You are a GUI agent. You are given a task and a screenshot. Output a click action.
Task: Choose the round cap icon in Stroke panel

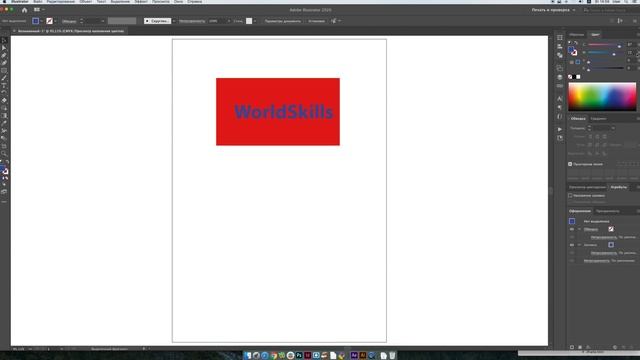coord(597,136)
